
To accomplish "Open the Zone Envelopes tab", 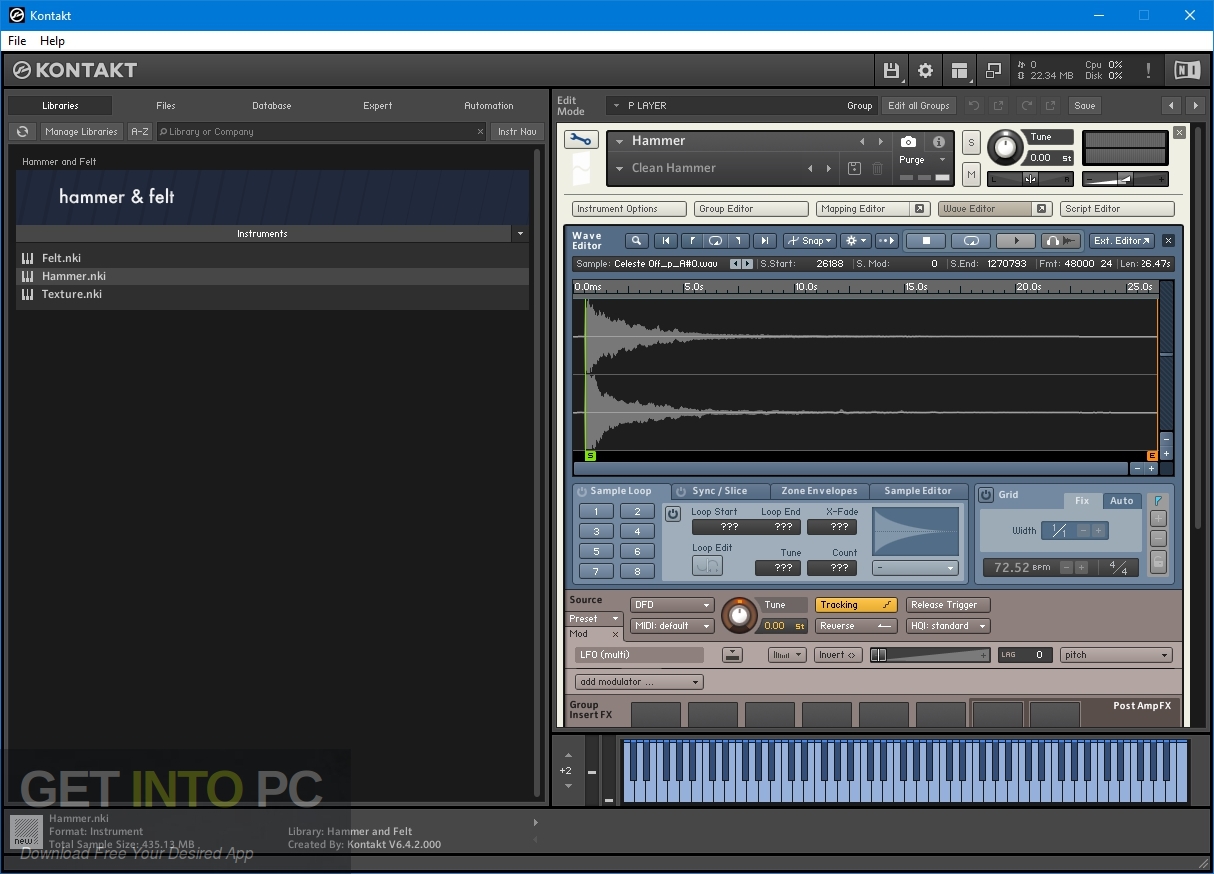I will (x=819, y=491).
